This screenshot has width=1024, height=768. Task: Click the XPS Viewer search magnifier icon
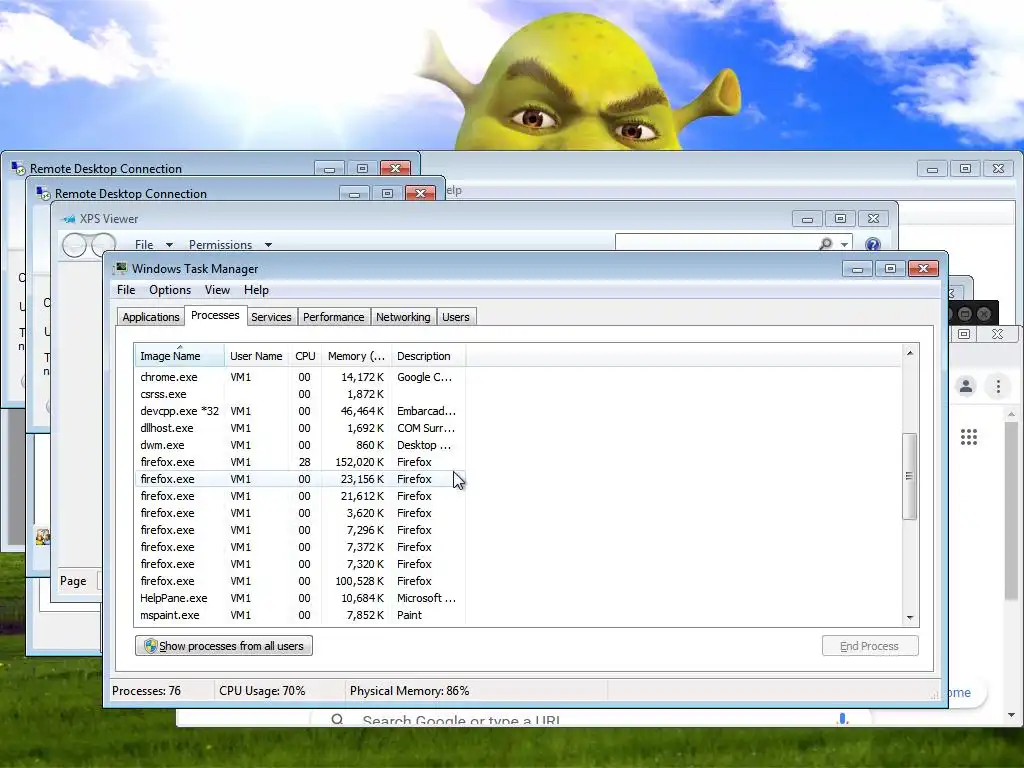[x=825, y=244]
